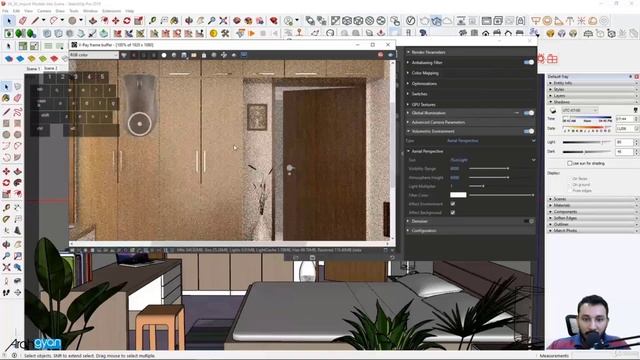
Task: Pick the Eraser tool in top toolbar
Action: (22, 20)
